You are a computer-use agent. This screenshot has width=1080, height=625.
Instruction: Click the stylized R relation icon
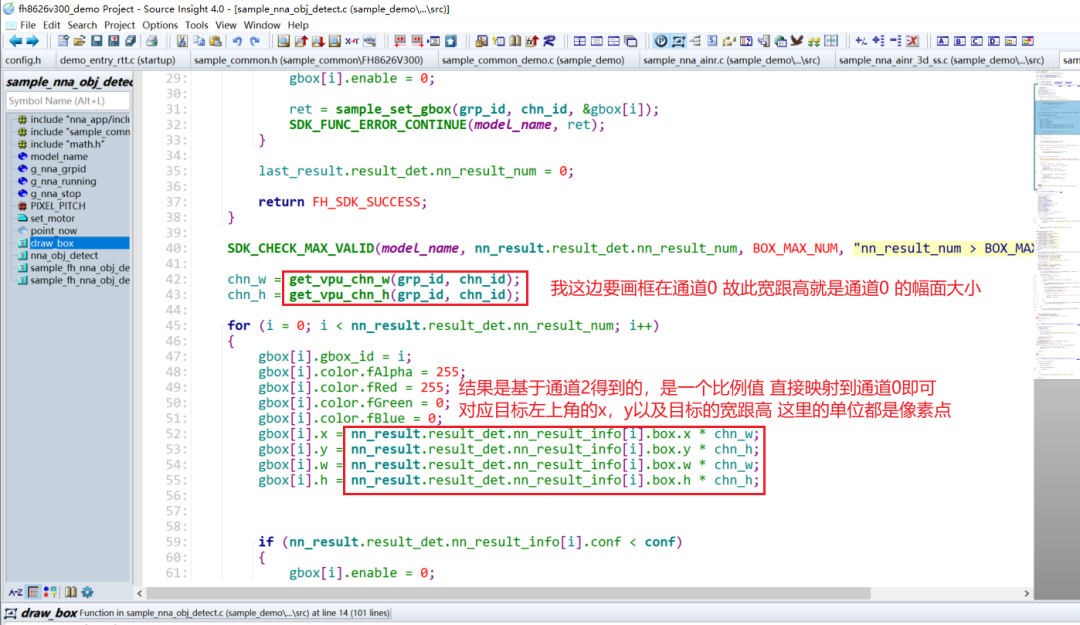point(549,41)
